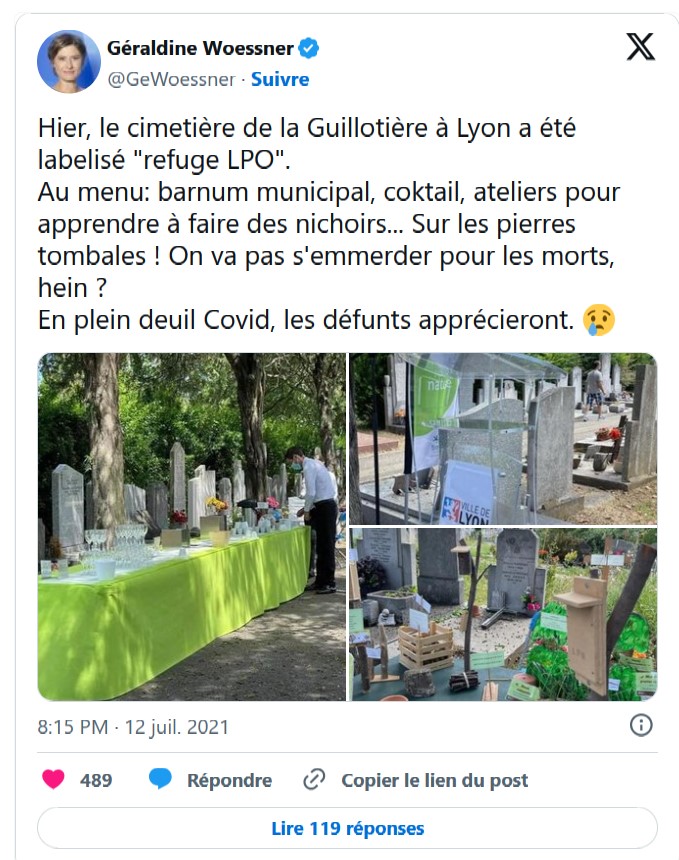Viewport: 679px width, 860px height.
Task: Open the birdhouse workshop photo
Action: click(x=503, y=614)
